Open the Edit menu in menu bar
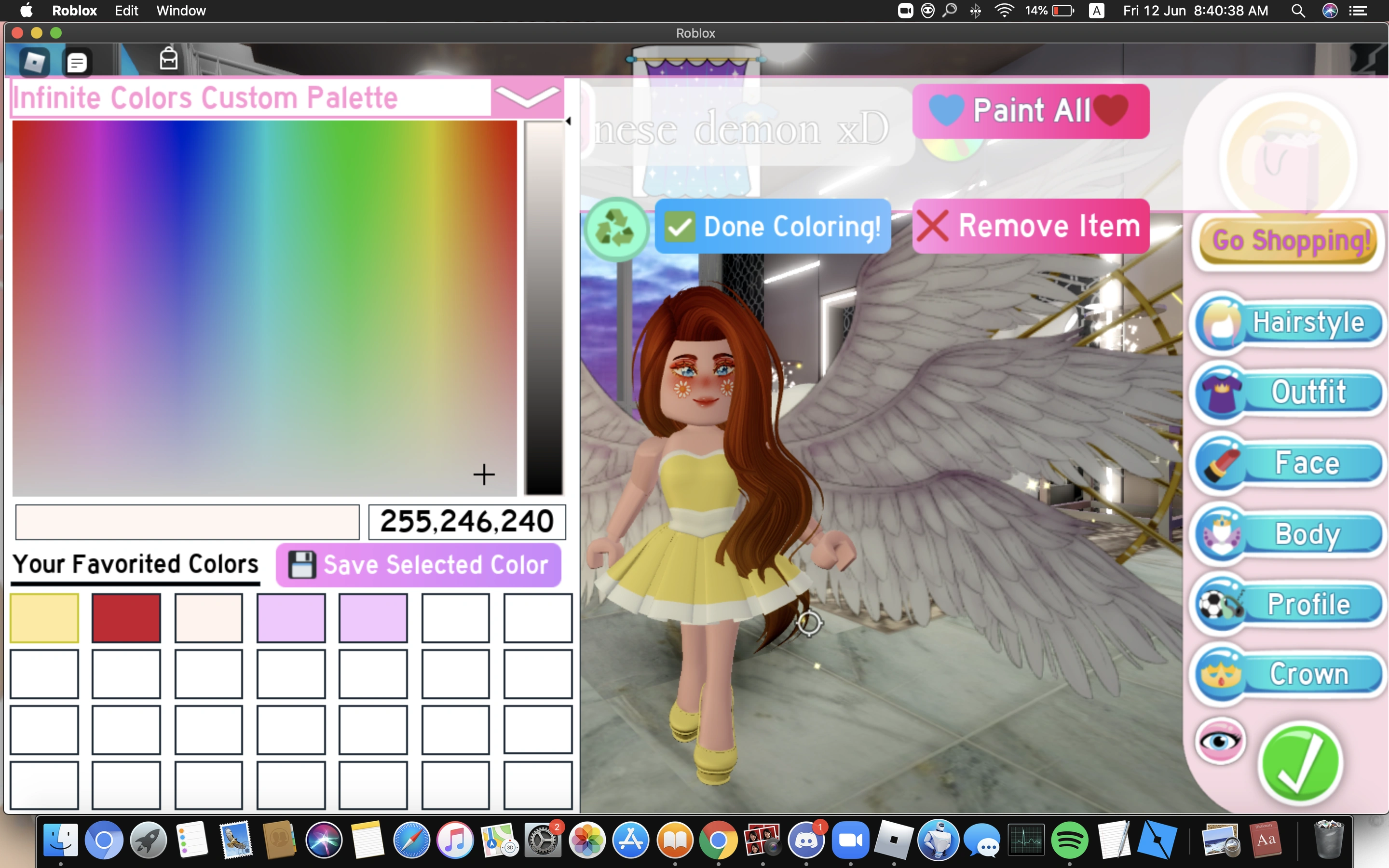Image resolution: width=1389 pixels, height=868 pixels. point(126,11)
